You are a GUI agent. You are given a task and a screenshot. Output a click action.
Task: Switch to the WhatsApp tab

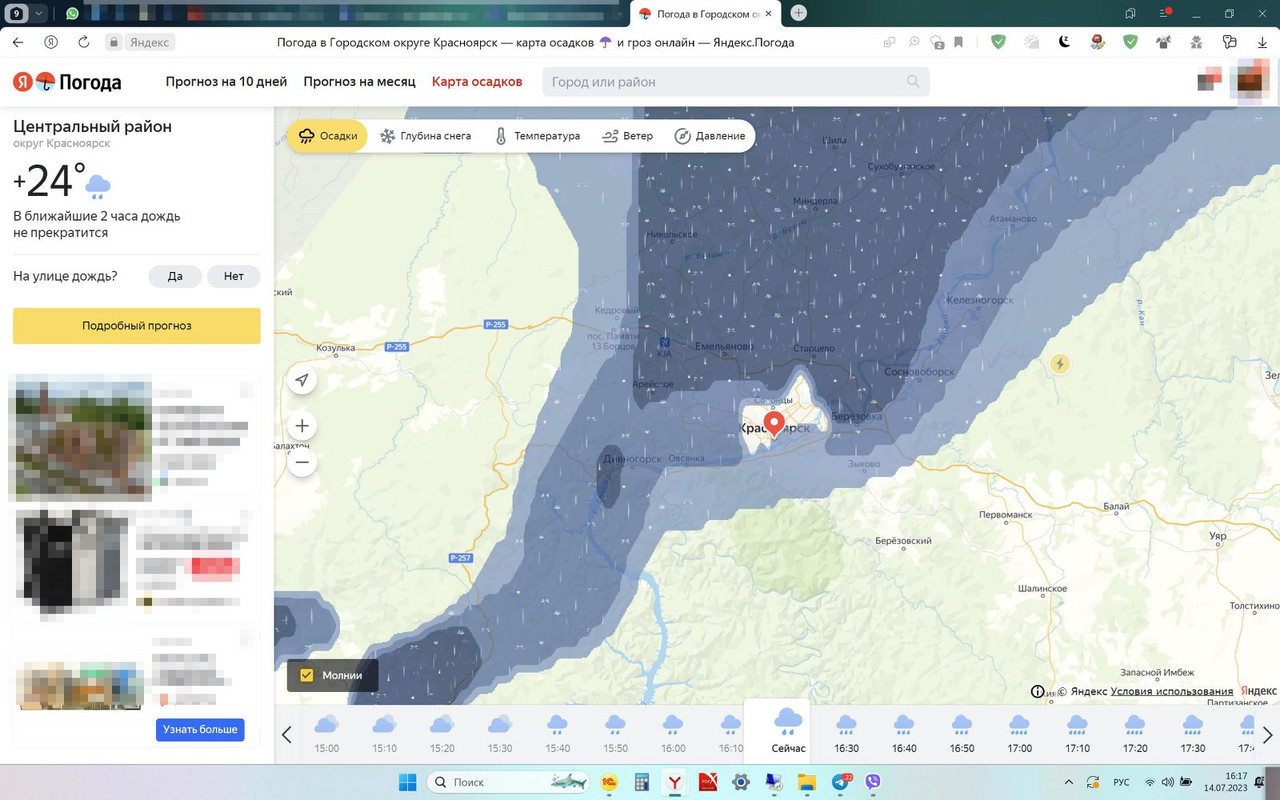click(72, 13)
